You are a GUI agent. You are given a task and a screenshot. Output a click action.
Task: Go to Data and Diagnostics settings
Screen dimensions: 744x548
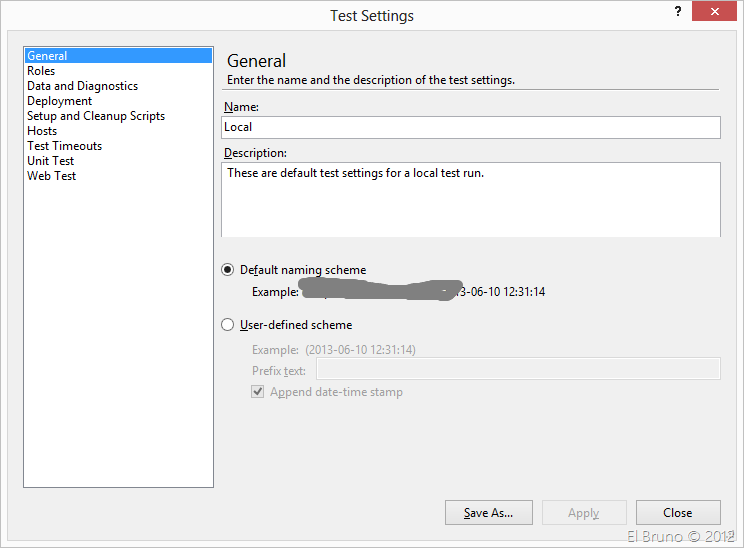pyautogui.click(x=82, y=86)
